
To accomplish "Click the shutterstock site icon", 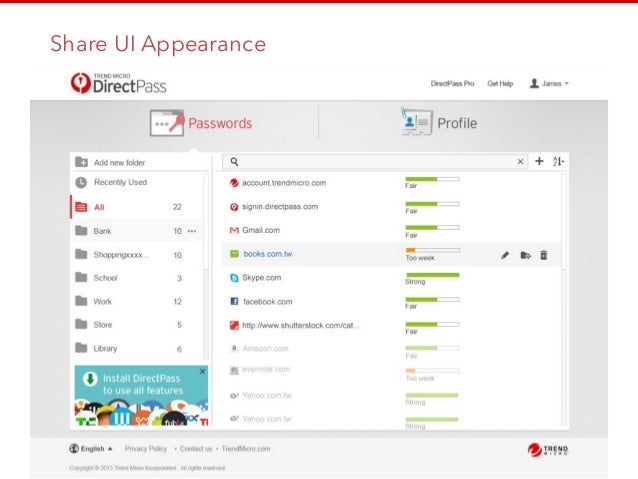I will point(234,325).
